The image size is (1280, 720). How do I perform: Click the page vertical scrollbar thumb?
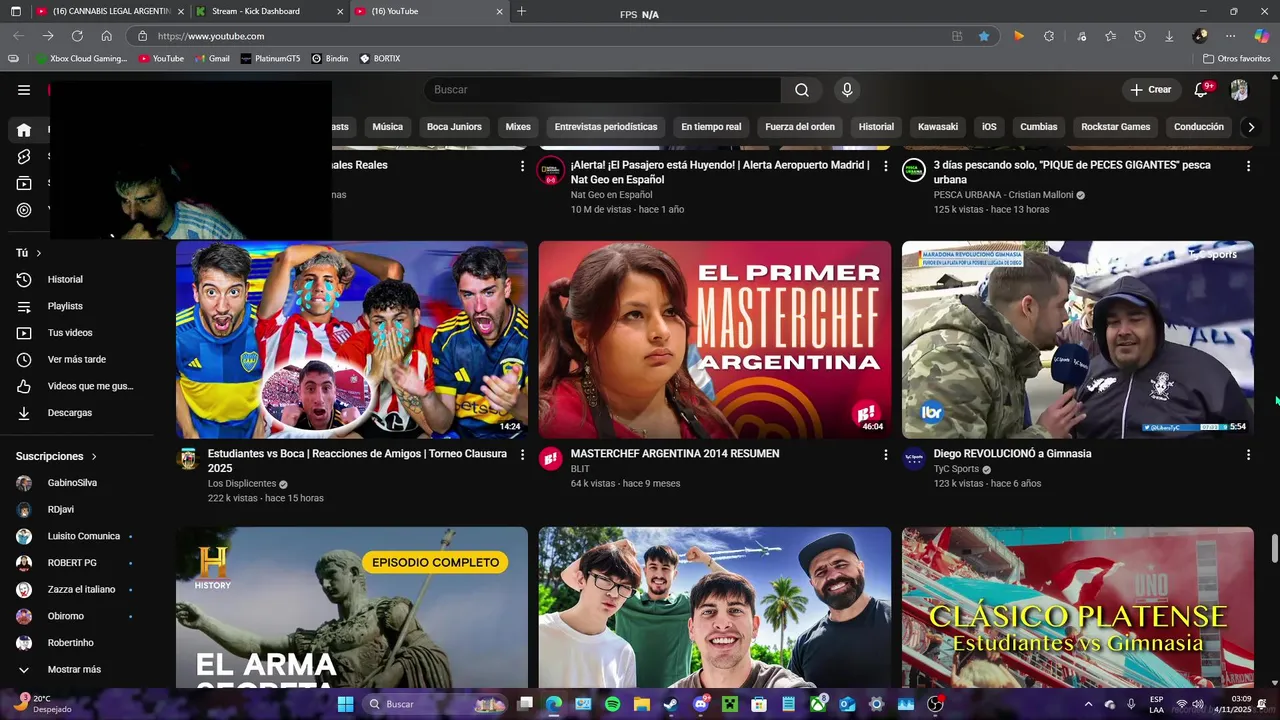[1275, 549]
